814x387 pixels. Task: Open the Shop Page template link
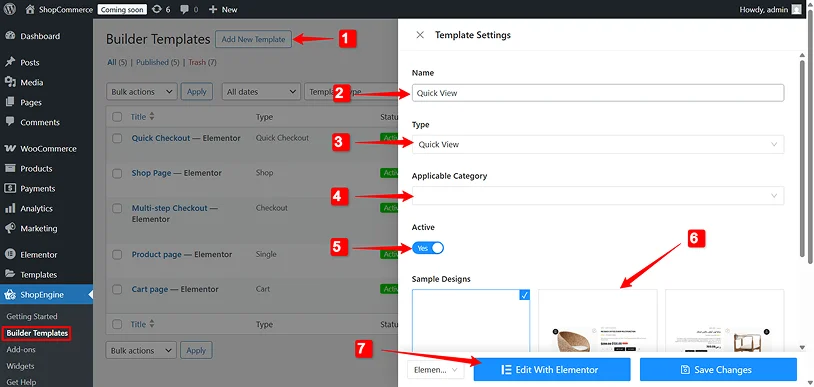point(151,173)
